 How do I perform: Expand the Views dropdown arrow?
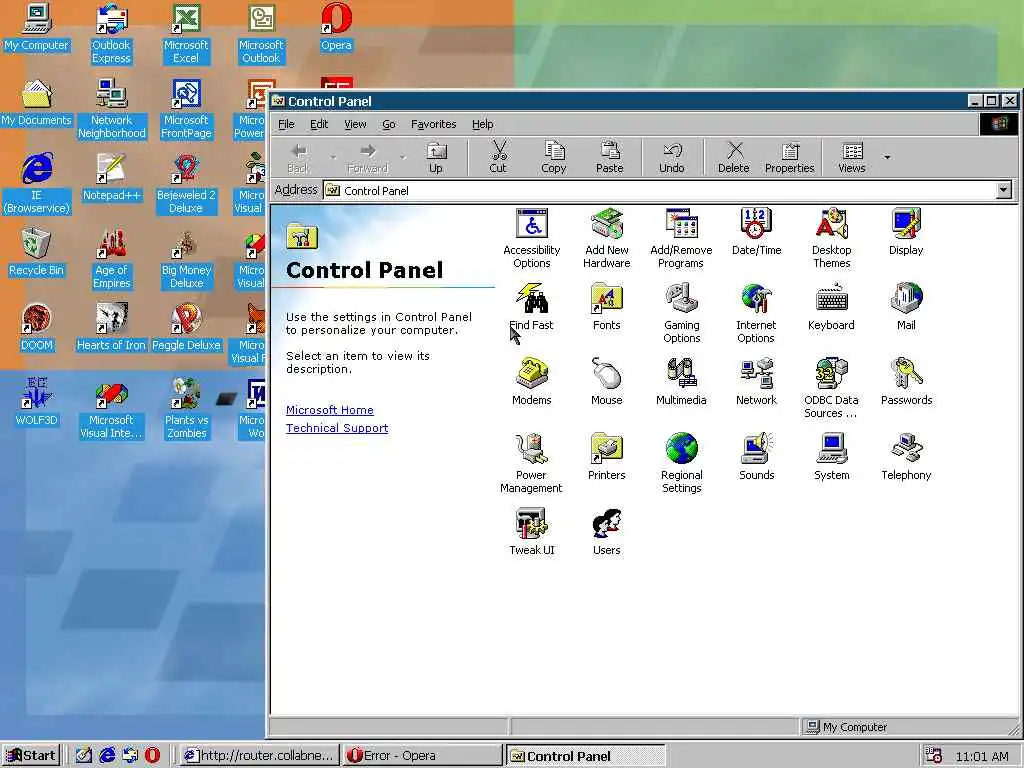887,157
